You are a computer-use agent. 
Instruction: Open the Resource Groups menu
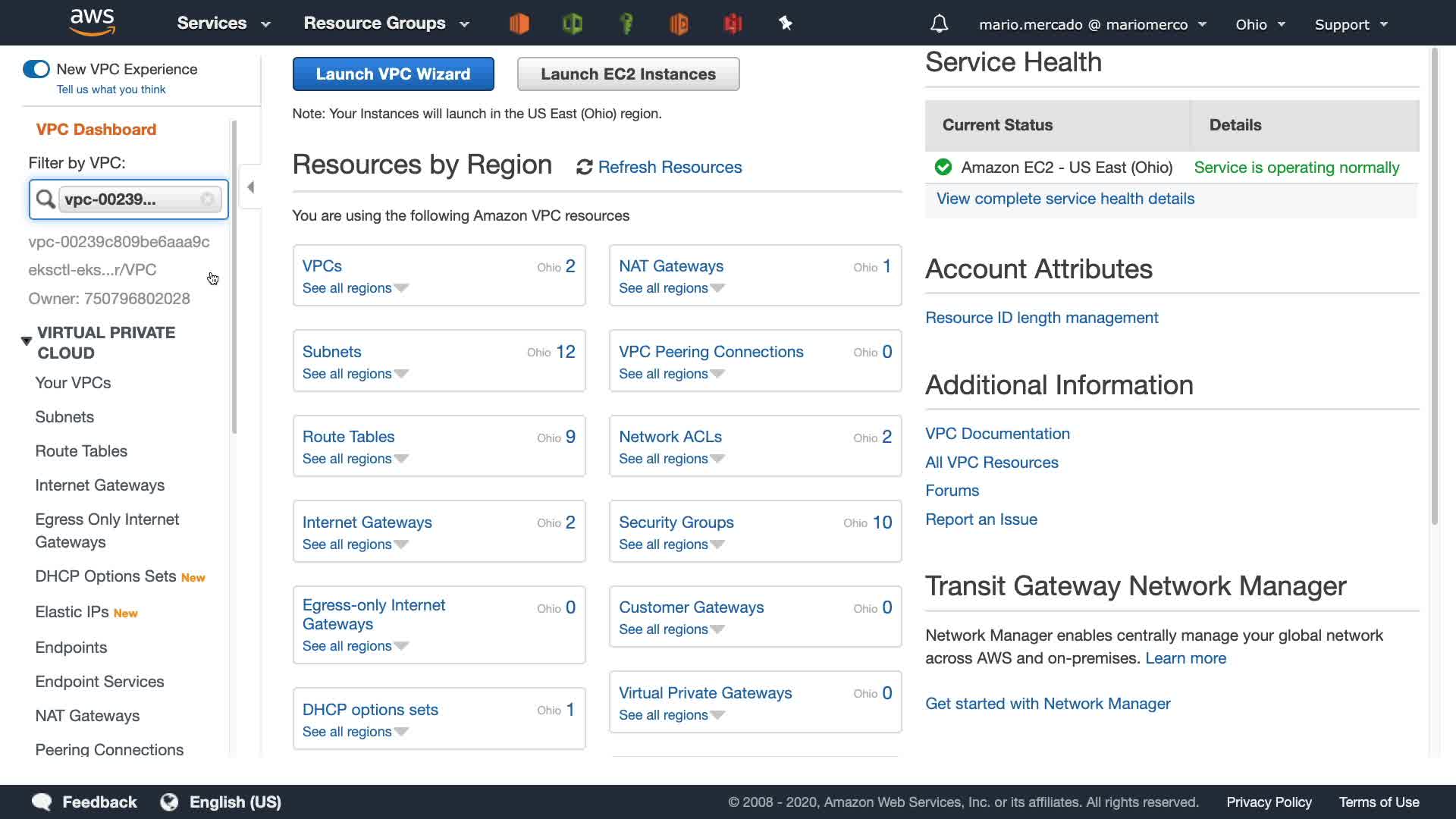point(386,24)
